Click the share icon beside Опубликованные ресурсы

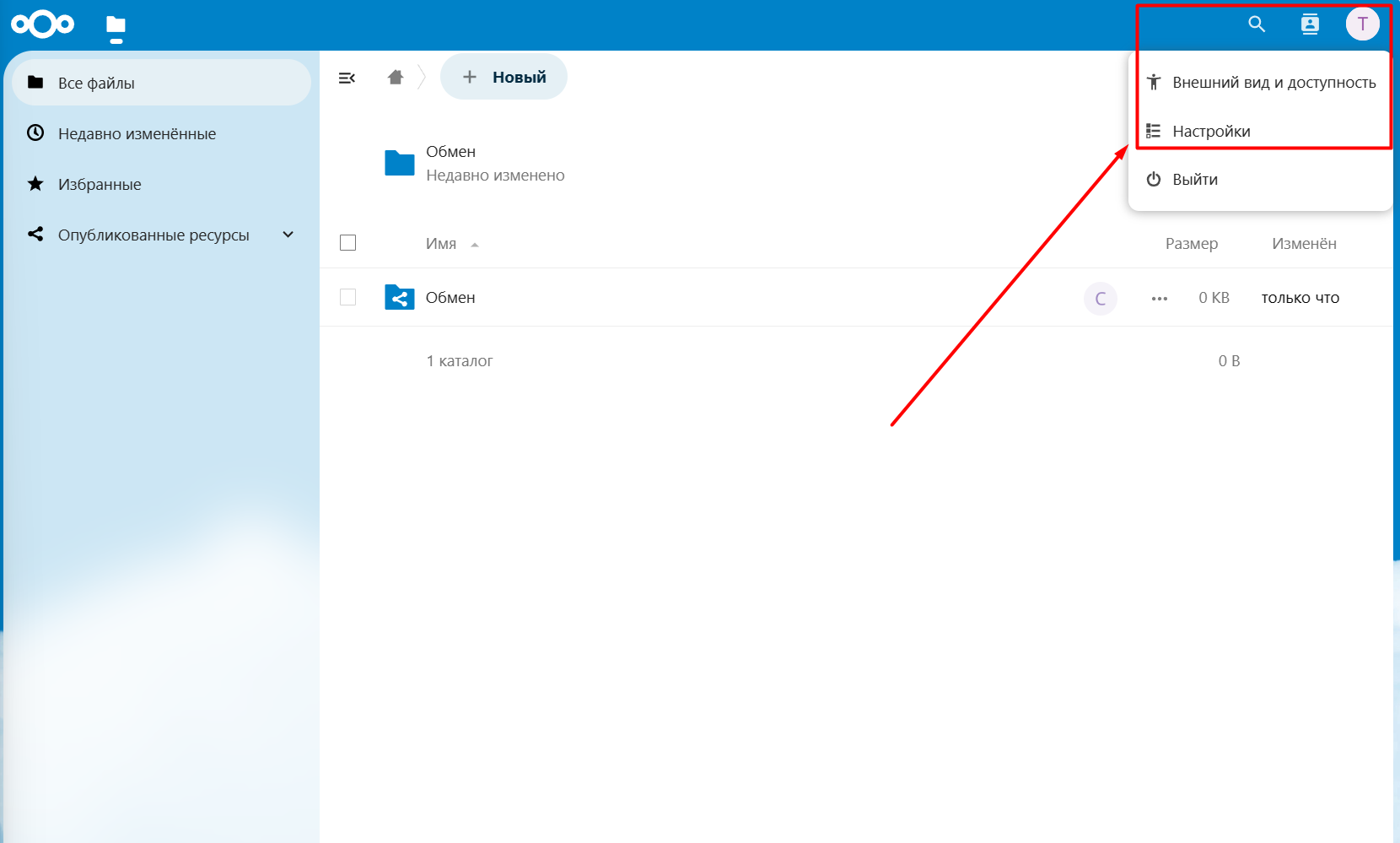35,234
